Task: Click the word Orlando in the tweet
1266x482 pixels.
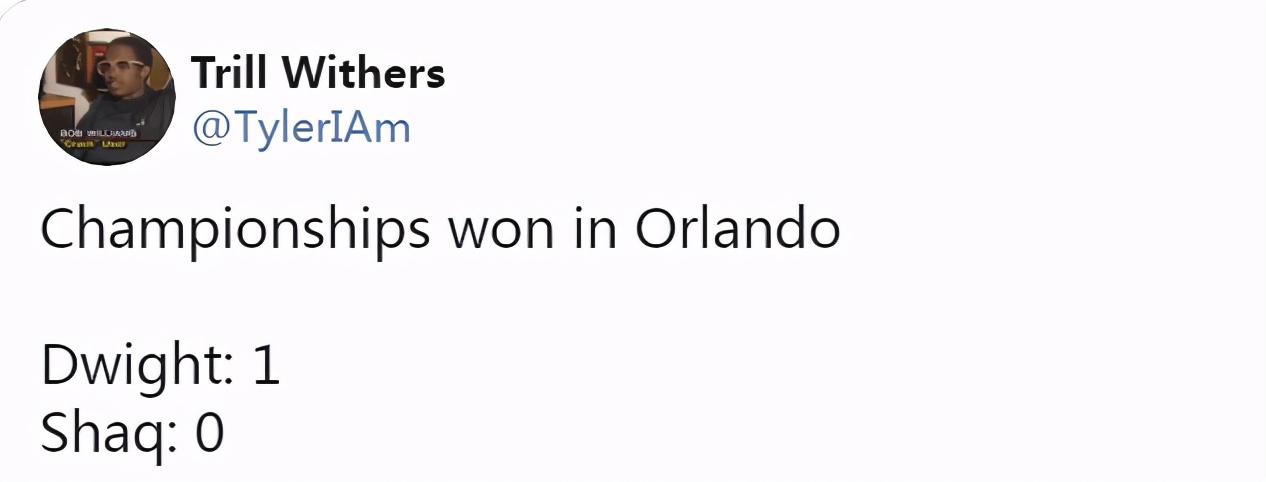Action: [738, 230]
